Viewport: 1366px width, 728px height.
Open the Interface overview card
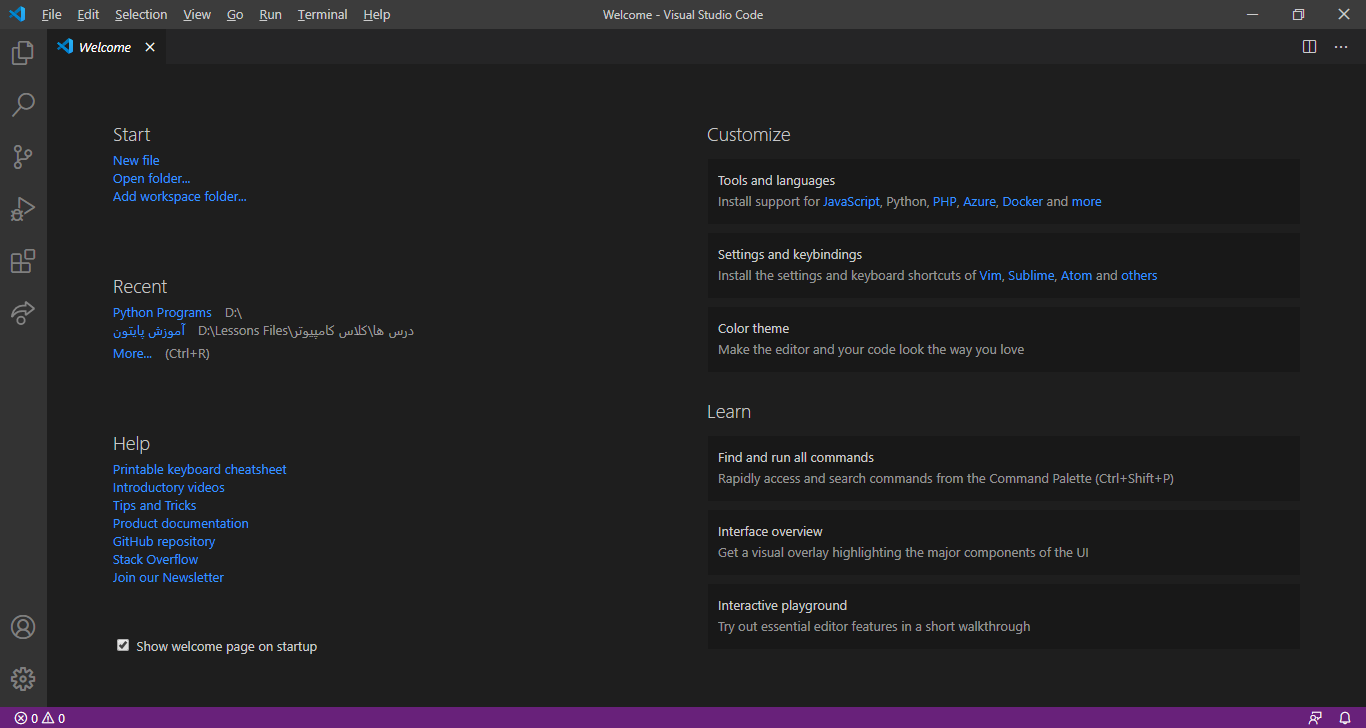pos(1004,542)
